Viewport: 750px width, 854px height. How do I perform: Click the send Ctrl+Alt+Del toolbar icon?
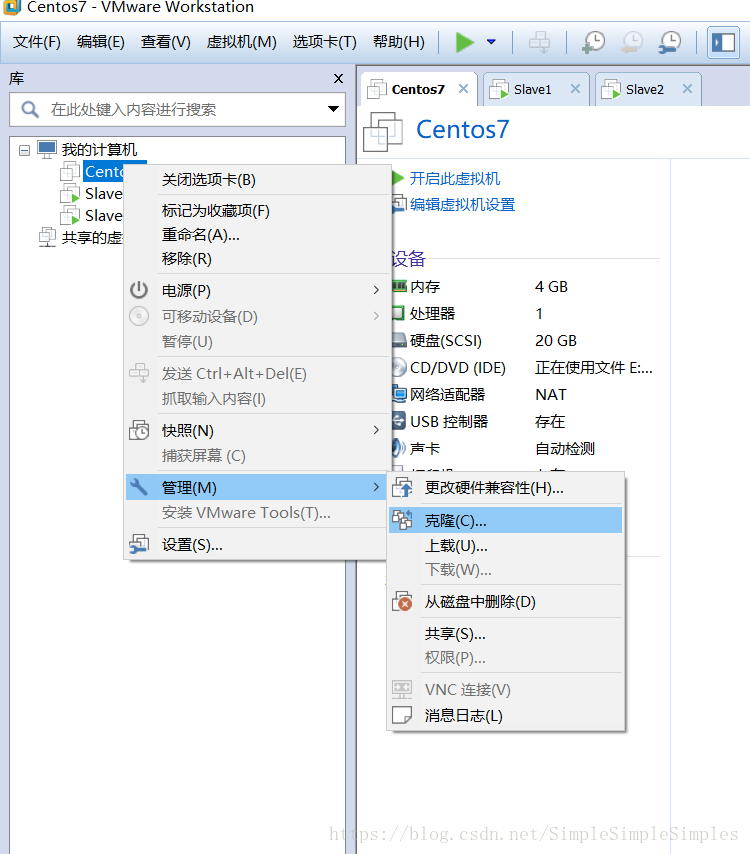click(x=539, y=42)
